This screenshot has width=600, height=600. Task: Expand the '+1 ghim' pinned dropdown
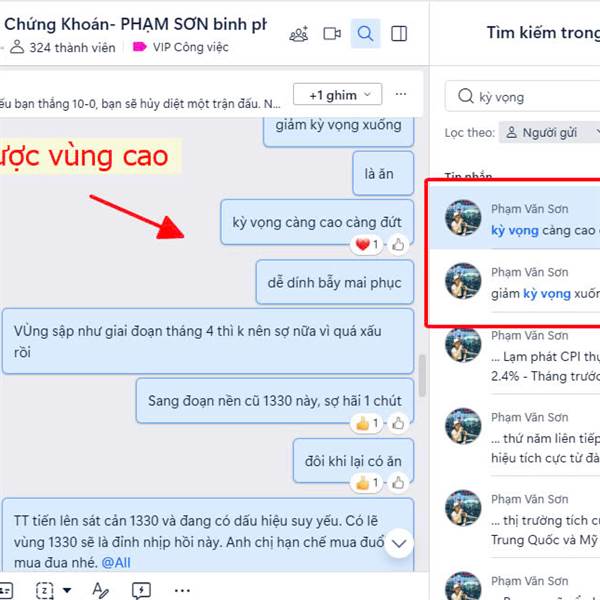click(338, 94)
